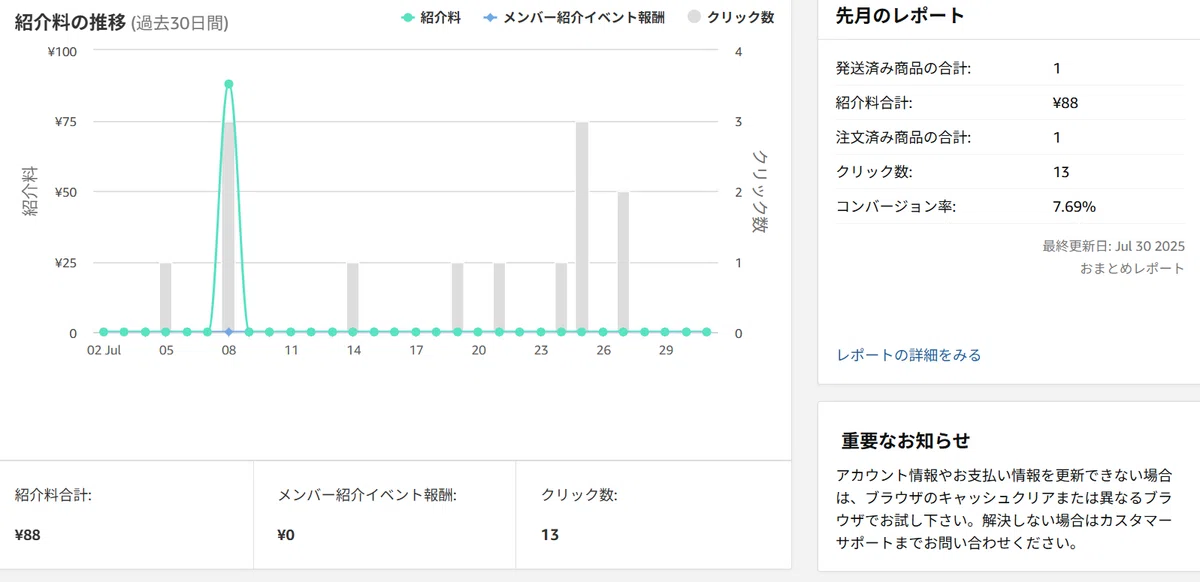
Task: Toggle the クリック数 legend series
Action: [x=730, y=17]
